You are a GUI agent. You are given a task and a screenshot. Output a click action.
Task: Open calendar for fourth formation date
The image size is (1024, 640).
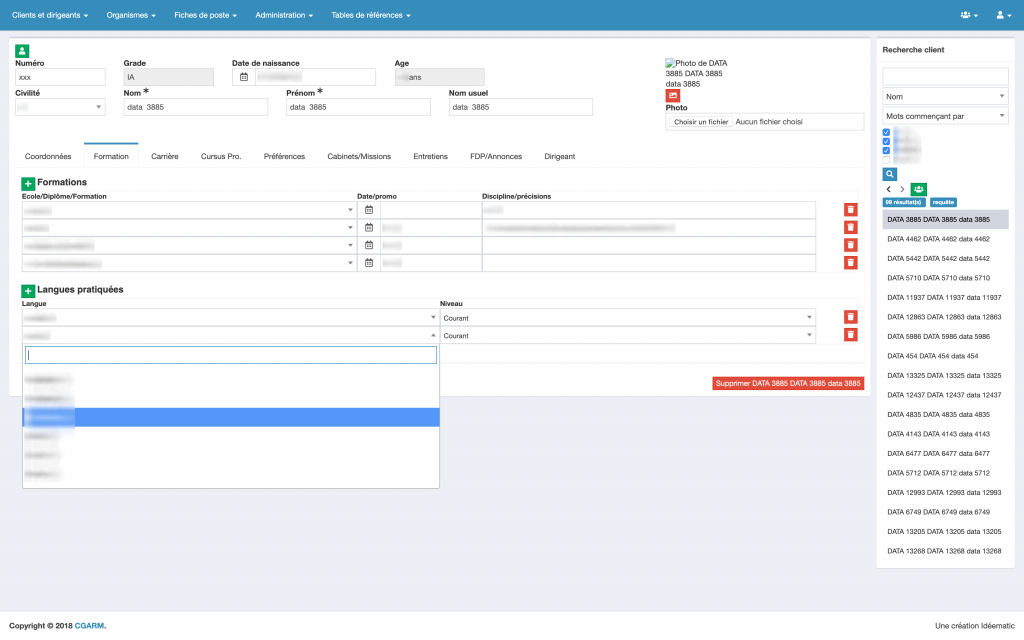coord(369,263)
